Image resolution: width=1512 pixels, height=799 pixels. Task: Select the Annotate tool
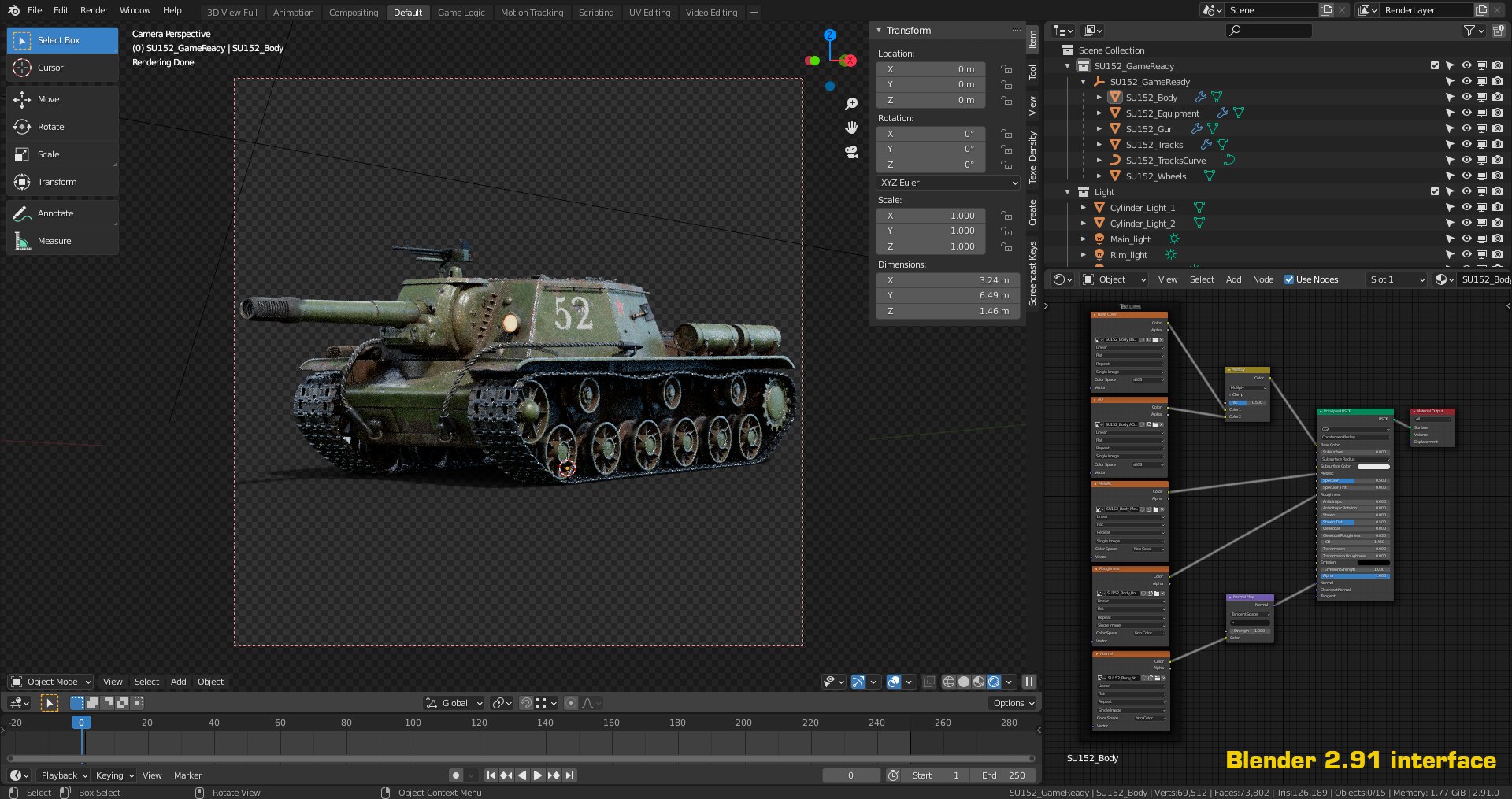click(x=62, y=213)
